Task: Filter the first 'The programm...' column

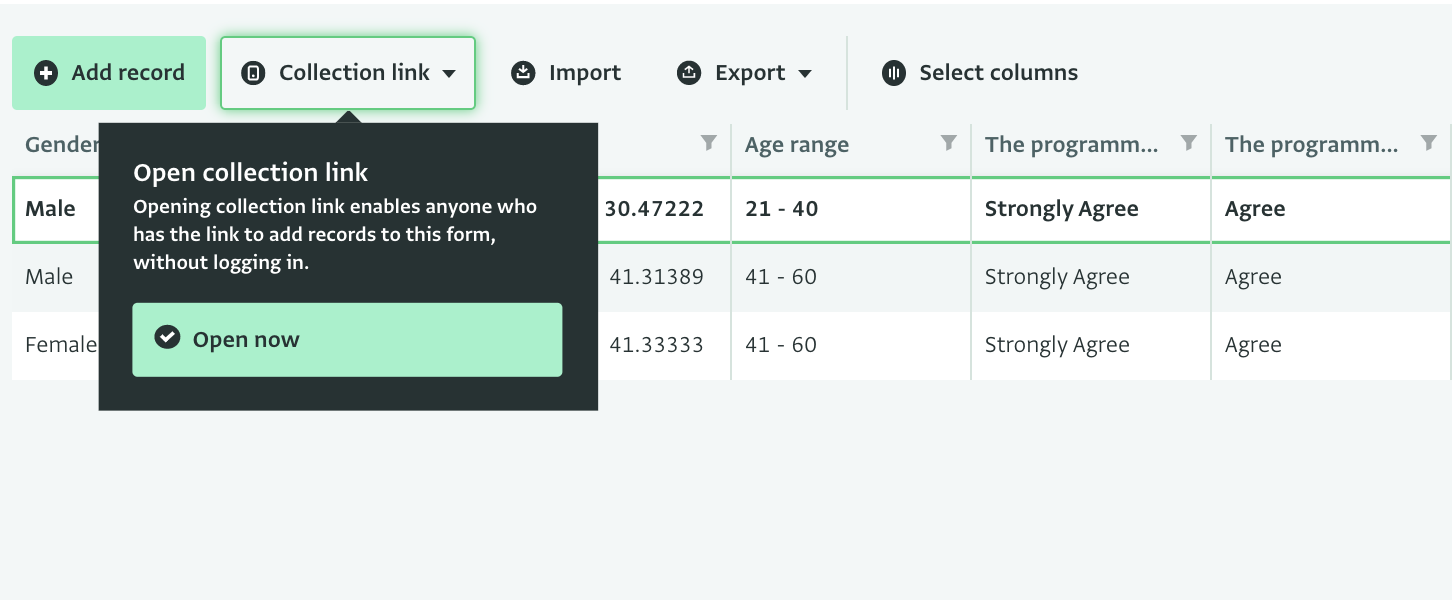Action: (1189, 143)
